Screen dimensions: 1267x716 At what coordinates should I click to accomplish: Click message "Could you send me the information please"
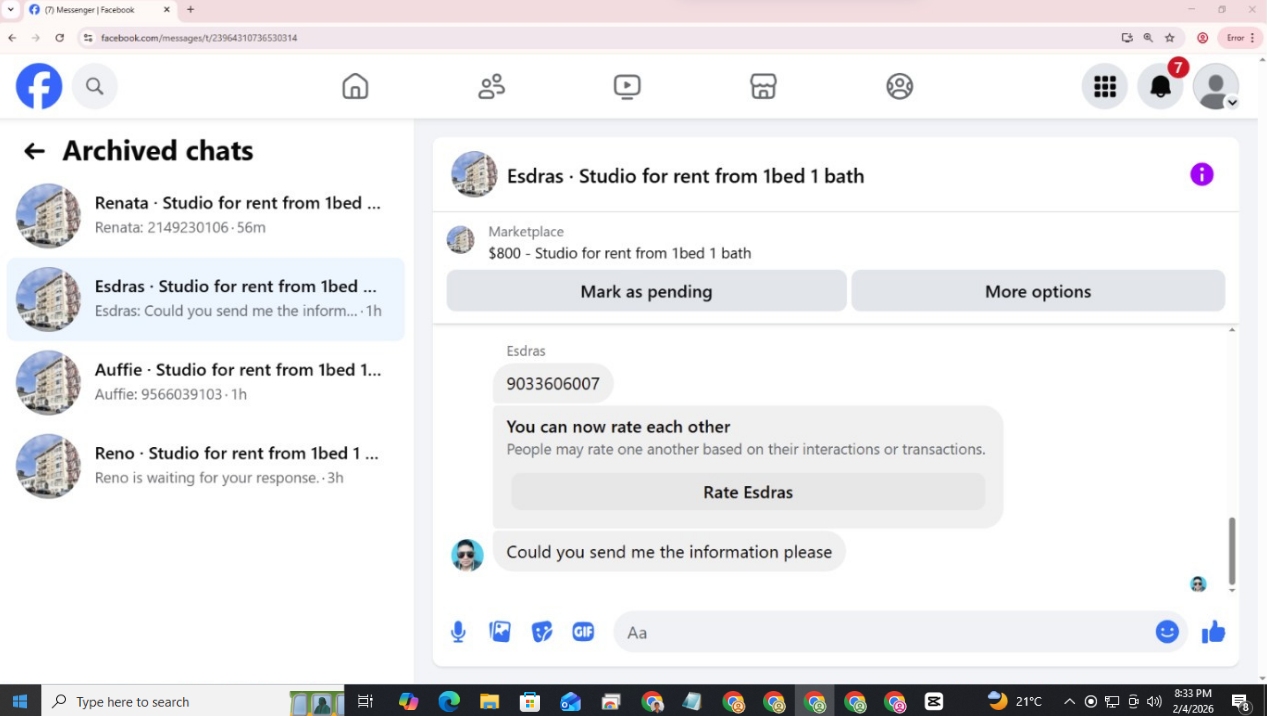click(669, 552)
